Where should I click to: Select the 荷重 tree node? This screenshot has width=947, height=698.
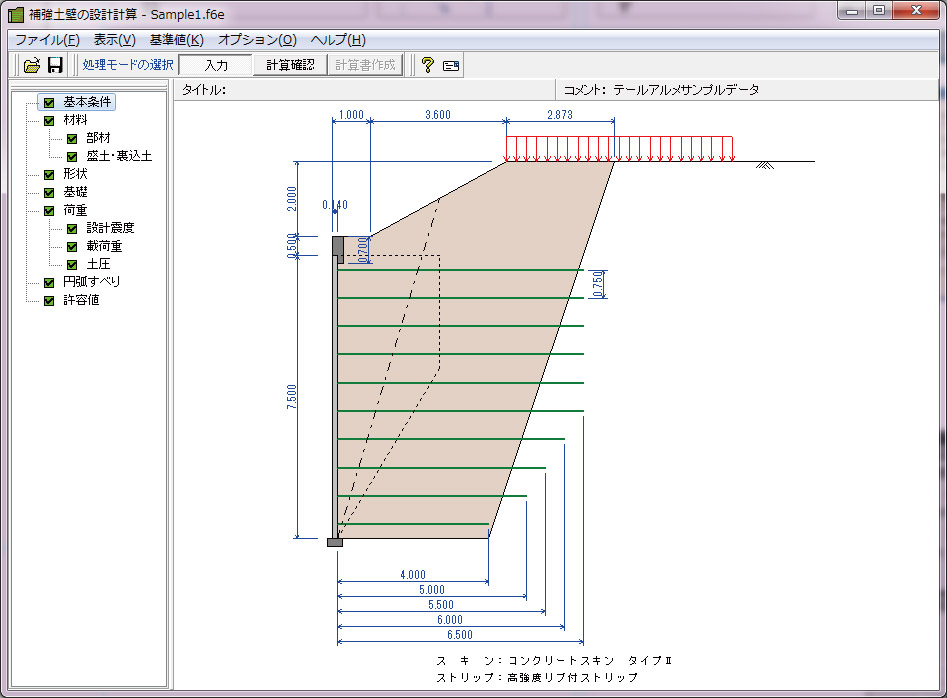75,210
